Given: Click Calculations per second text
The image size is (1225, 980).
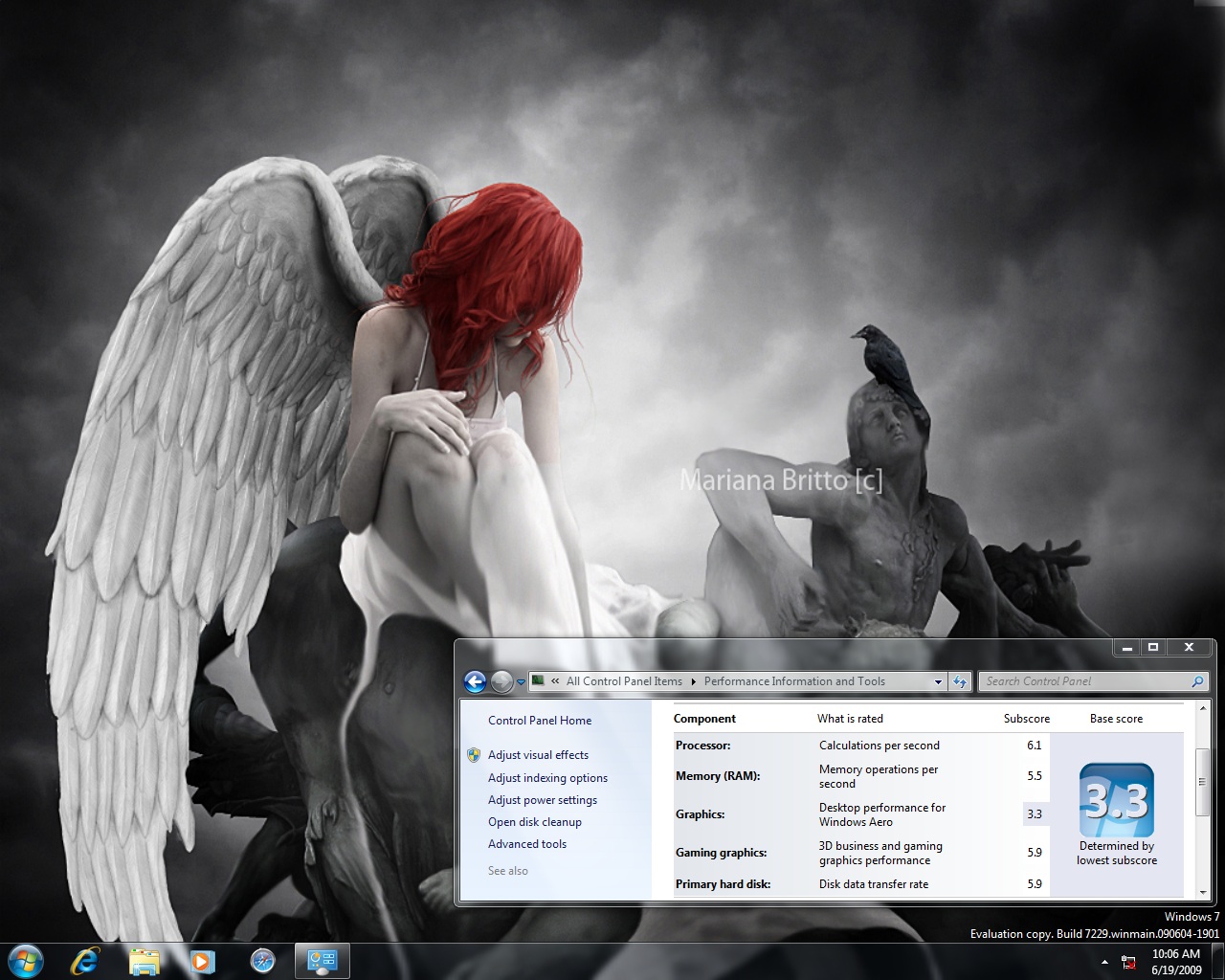Looking at the screenshot, I should pyautogui.click(x=879, y=746).
